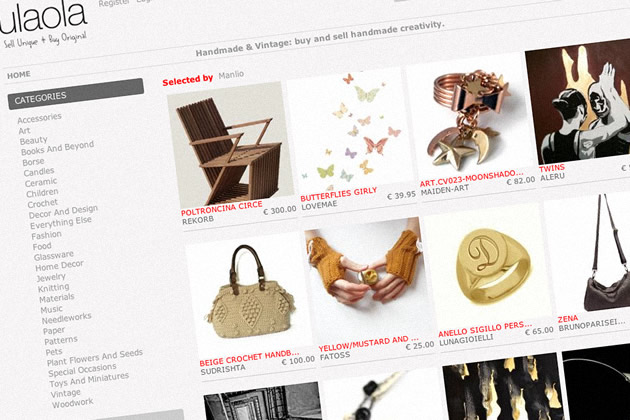The image size is (630, 420).
Task: Open the Twins artwork thumbnail
Action: pyautogui.click(x=578, y=102)
